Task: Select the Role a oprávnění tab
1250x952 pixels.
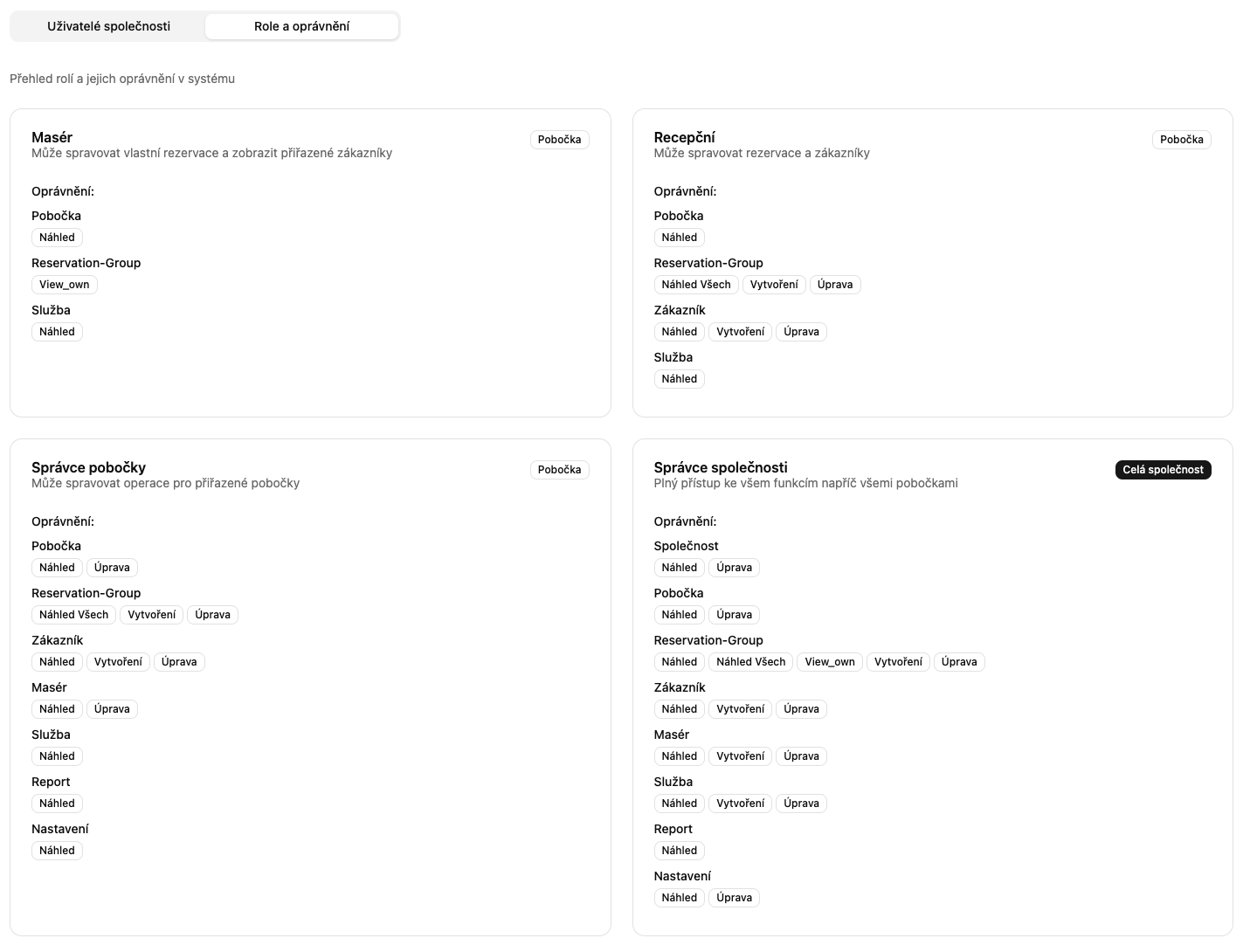Action: point(301,26)
